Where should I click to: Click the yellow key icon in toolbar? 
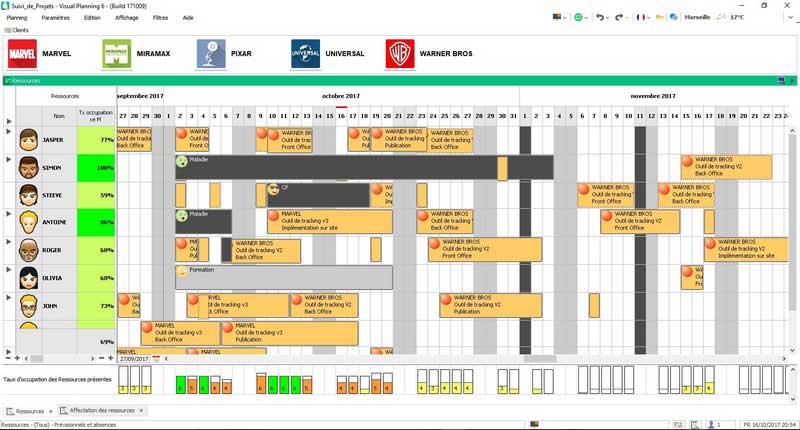(x=659, y=17)
